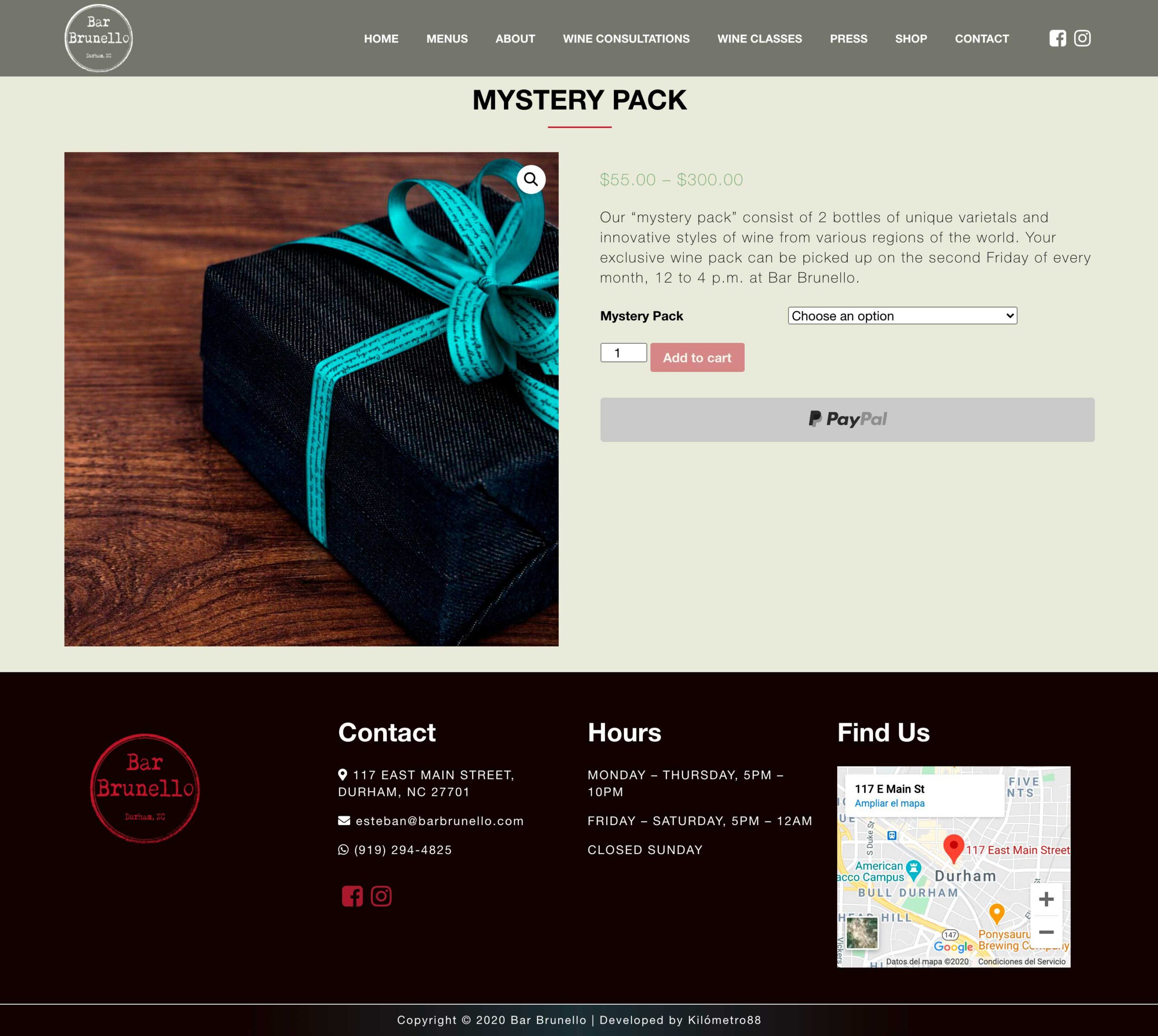Click the magnifier zoom icon on product image
Viewport: 1158px width, 1036px height.
tap(531, 179)
